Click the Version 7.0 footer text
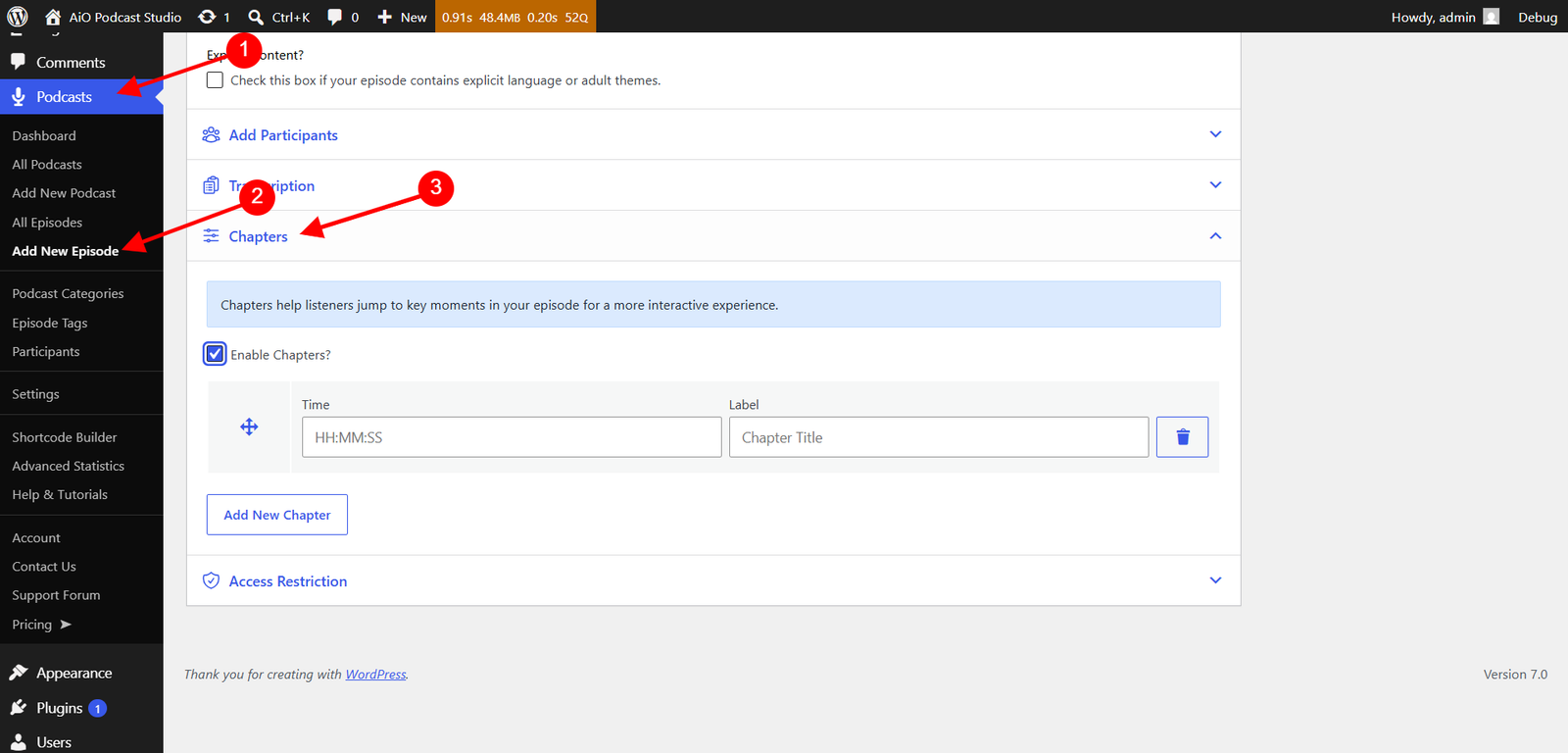 [1515, 675]
